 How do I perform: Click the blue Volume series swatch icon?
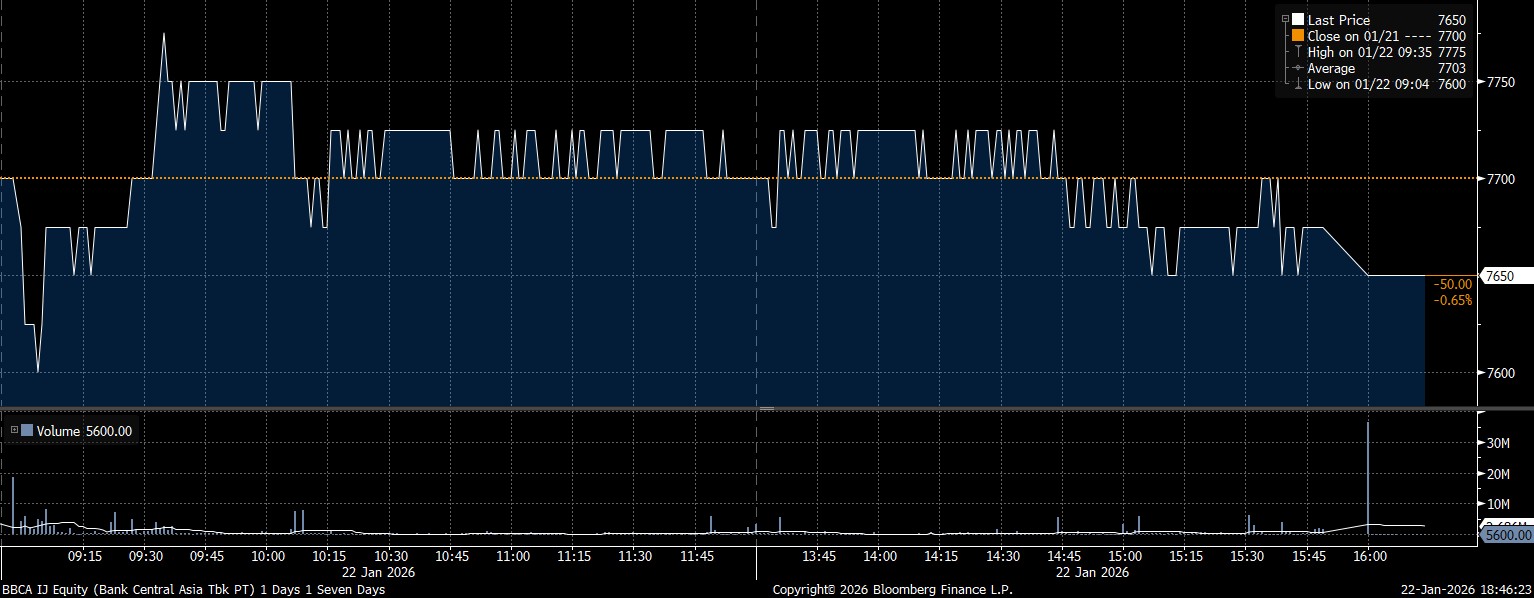[27, 431]
